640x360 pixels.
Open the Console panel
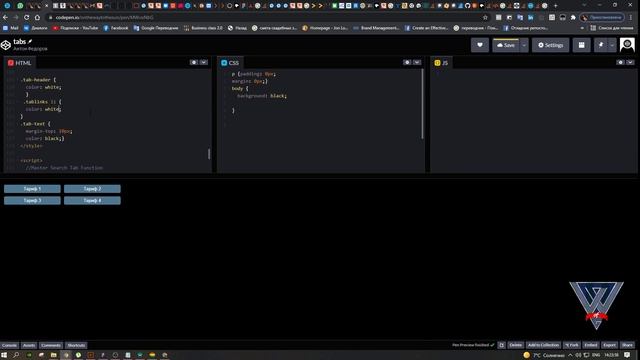[9, 345]
